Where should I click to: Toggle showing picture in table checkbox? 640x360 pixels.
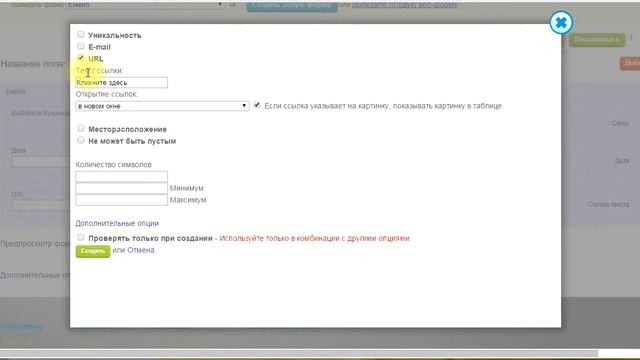[x=257, y=105]
